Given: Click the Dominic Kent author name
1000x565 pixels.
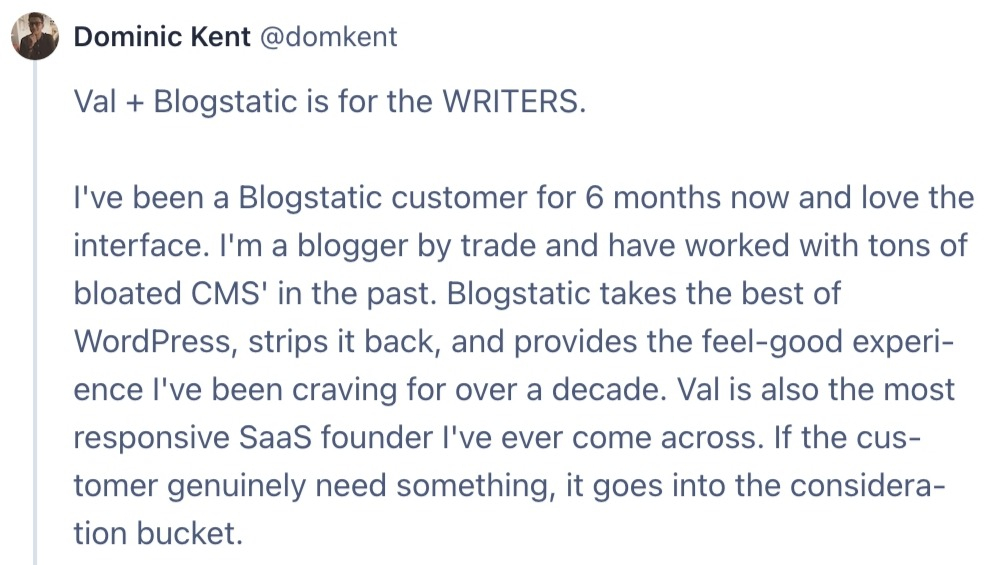Looking at the screenshot, I should pos(162,37).
